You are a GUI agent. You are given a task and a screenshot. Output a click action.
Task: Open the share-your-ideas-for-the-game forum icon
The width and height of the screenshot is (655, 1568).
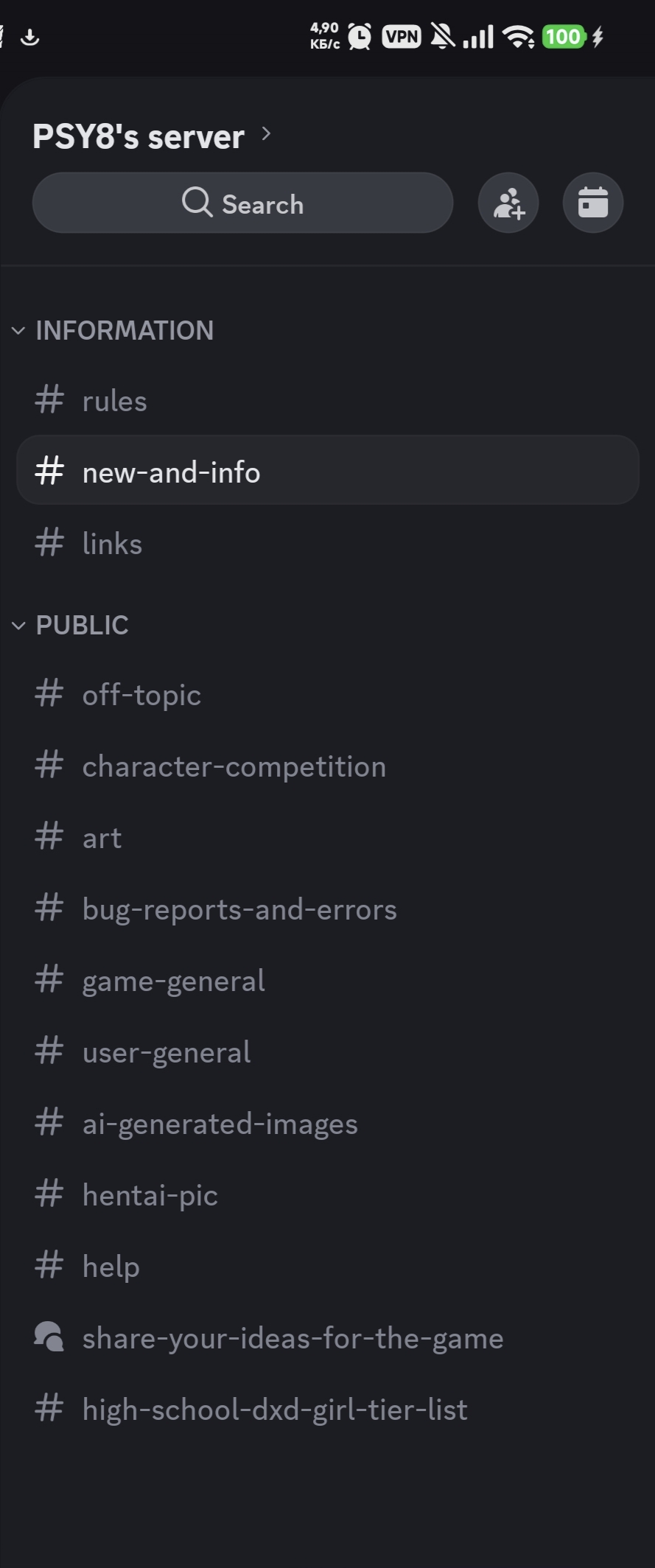tap(49, 1337)
